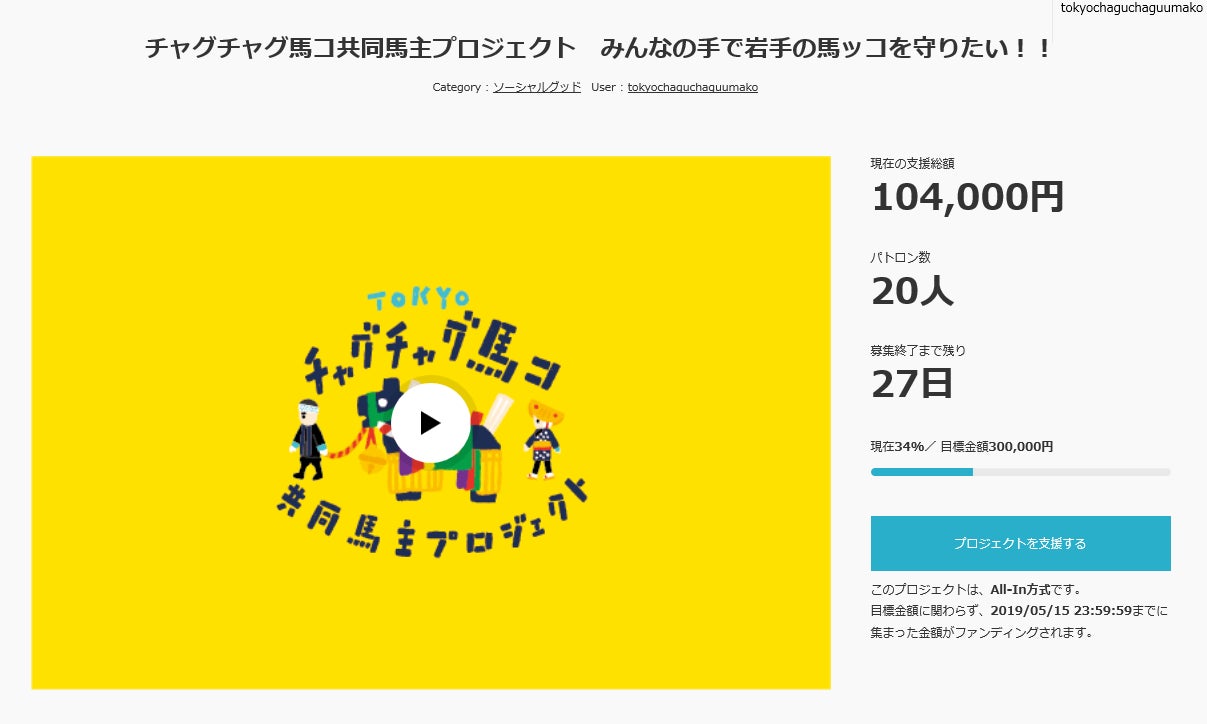Click the man illustration leading the horse
The width and height of the screenshot is (1207, 724).
click(310, 438)
